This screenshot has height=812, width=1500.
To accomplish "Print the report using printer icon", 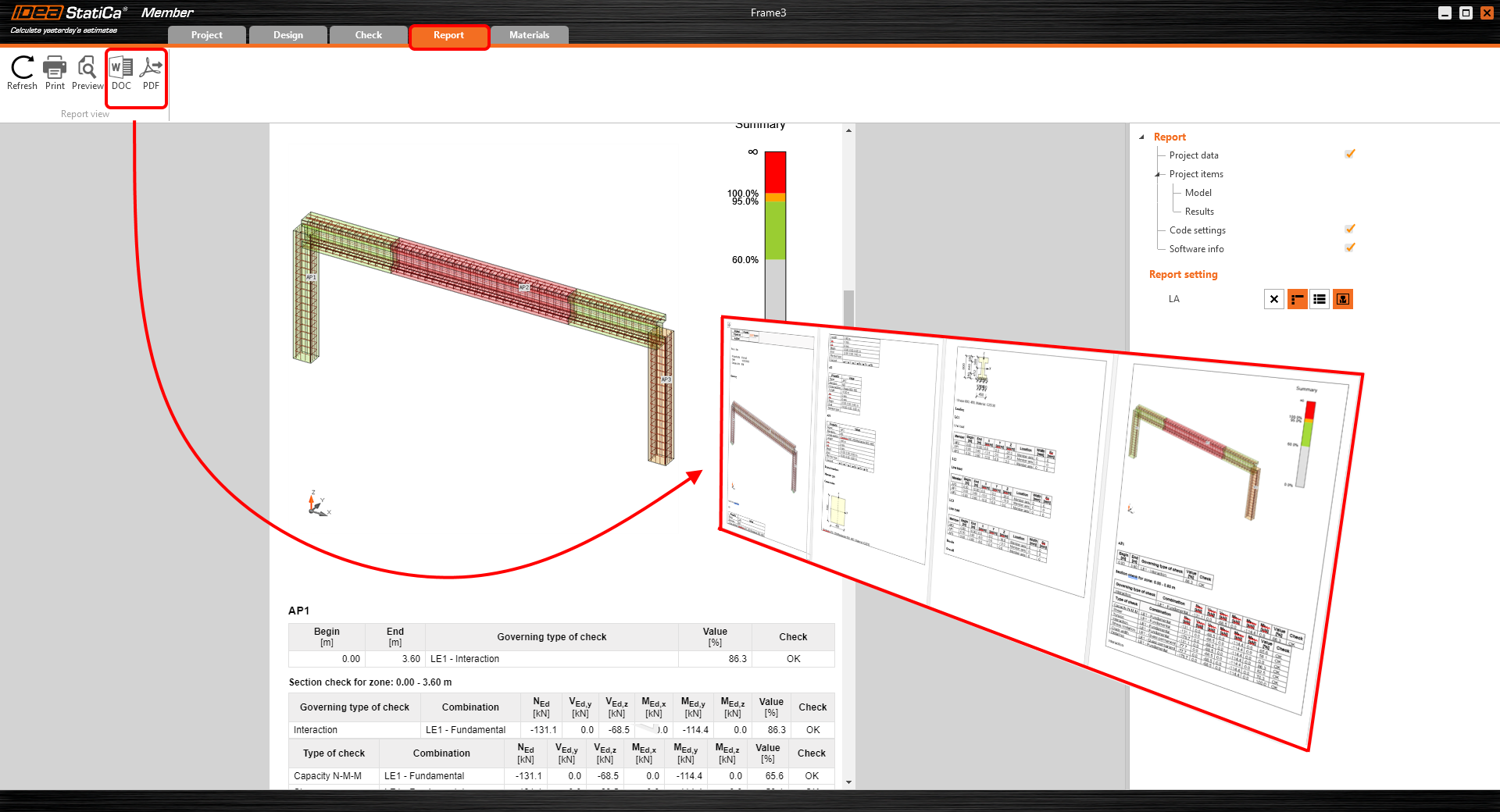I will (x=55, y=73).
